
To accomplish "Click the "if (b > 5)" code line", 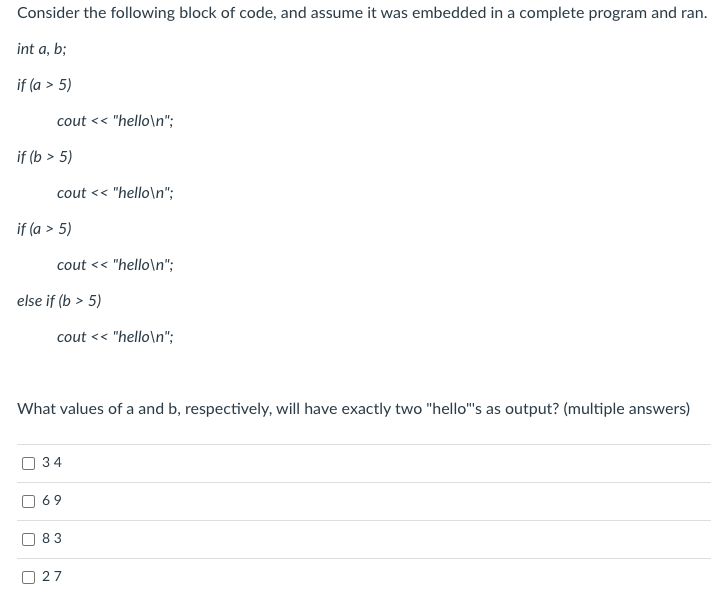I will (x=44, y=157).
